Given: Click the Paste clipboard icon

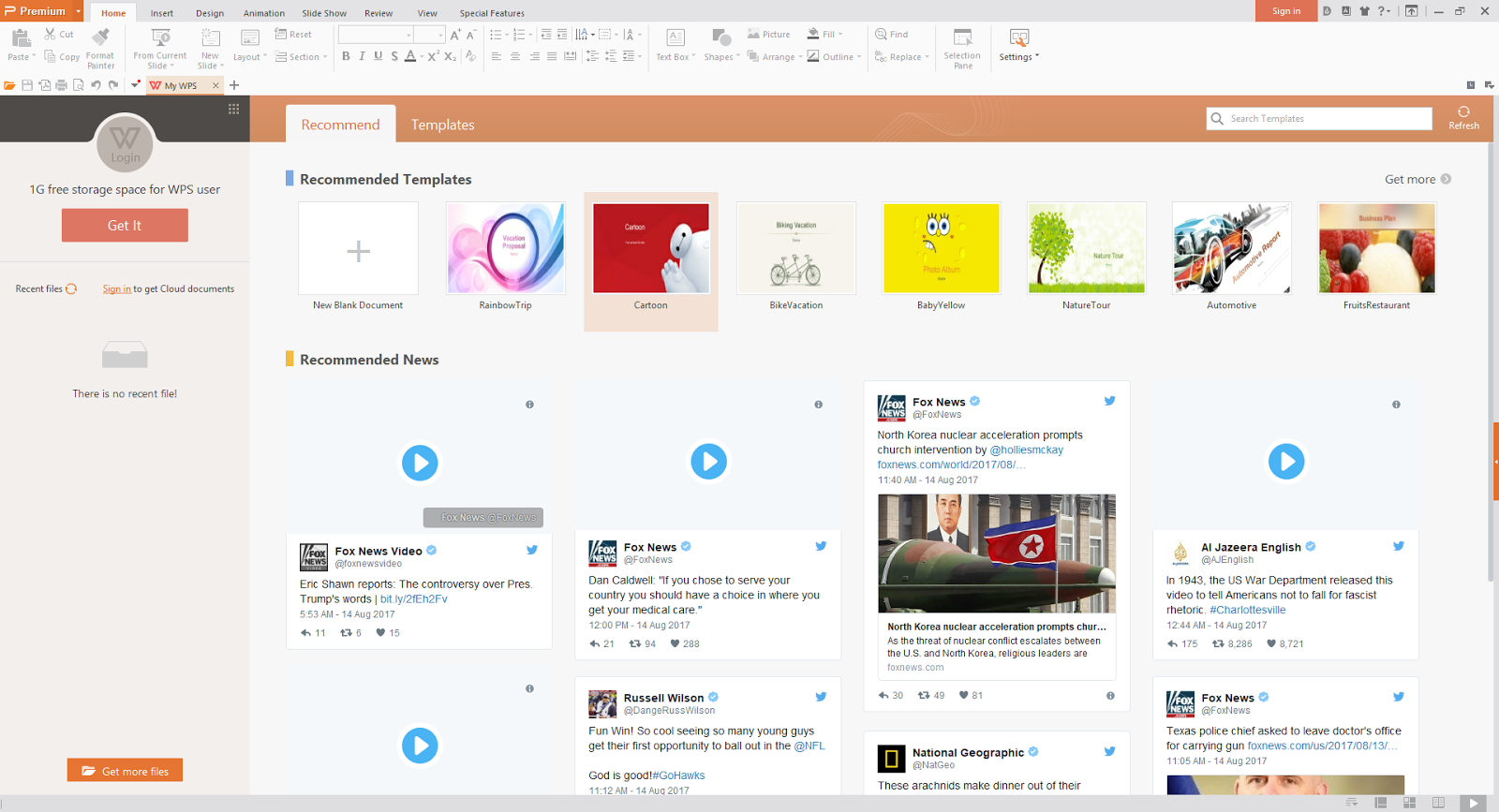Looking at the screenshot, I should tap(21, 38).
